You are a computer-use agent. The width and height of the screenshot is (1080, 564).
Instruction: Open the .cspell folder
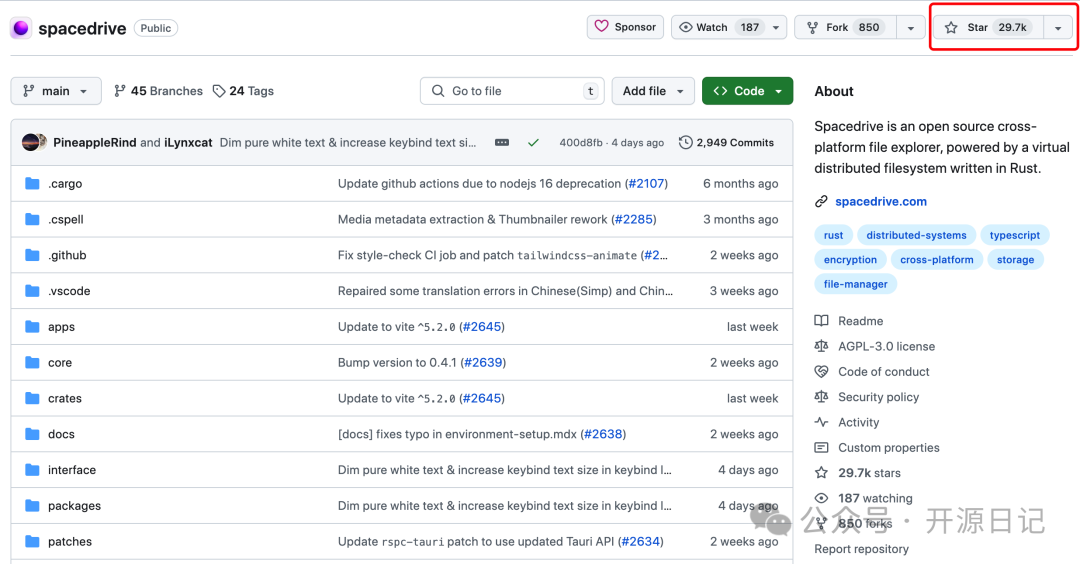(65, 219)
